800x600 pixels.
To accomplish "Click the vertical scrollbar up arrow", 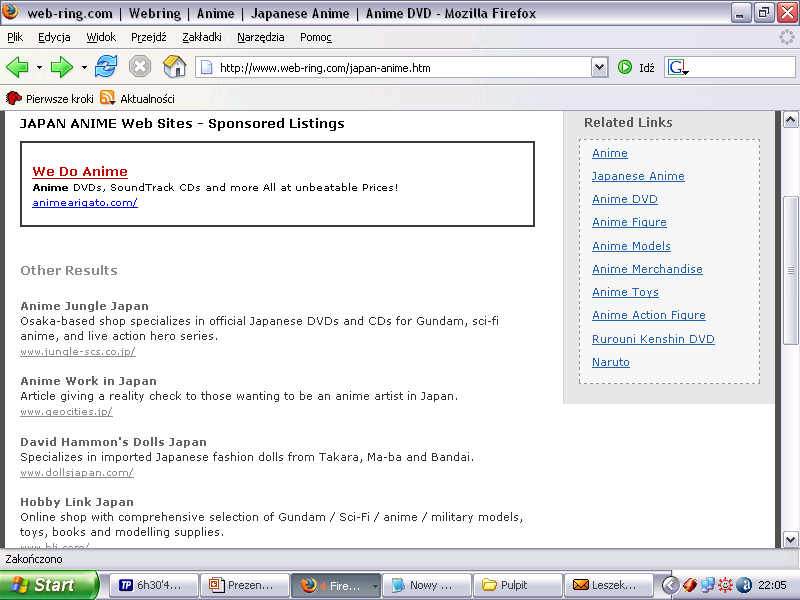I will (790, 120).
